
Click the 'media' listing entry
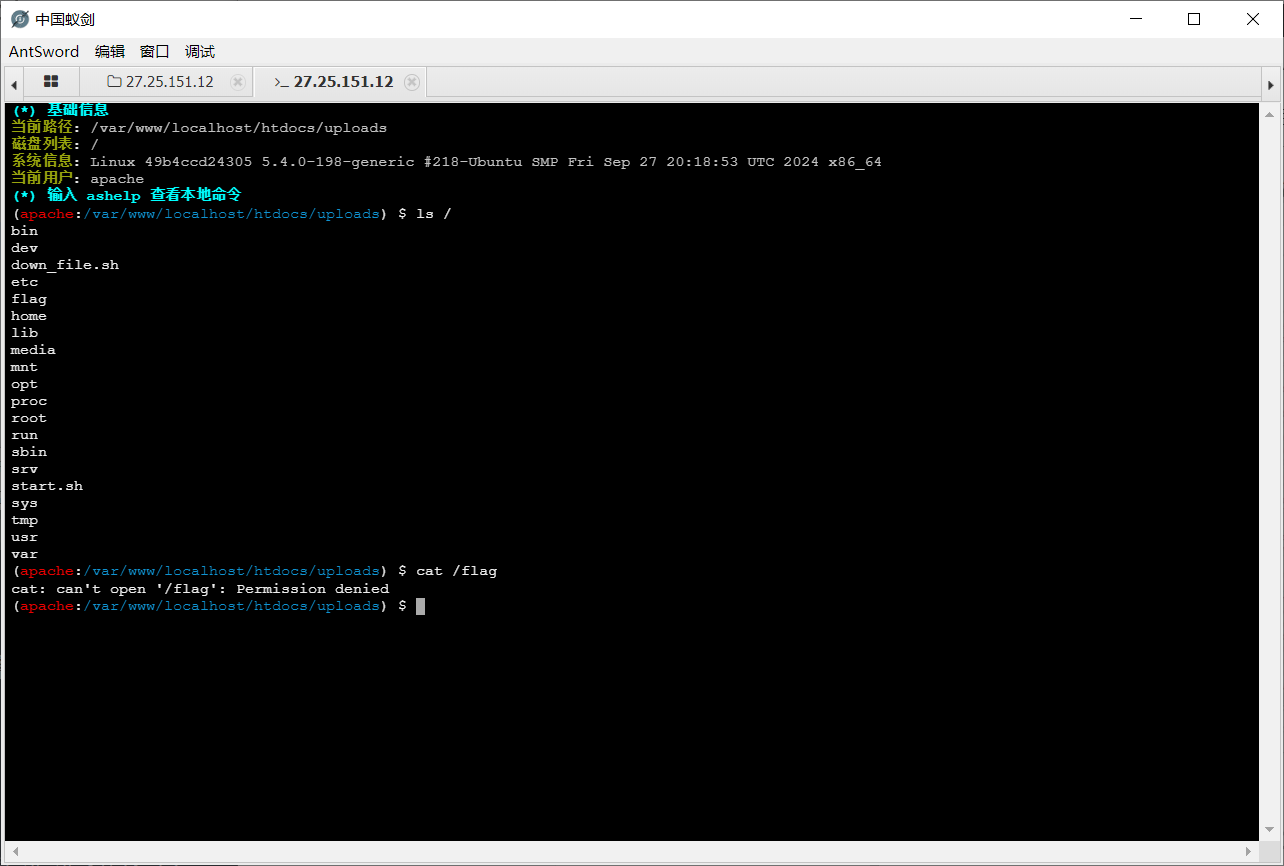[x=33, y=350]
